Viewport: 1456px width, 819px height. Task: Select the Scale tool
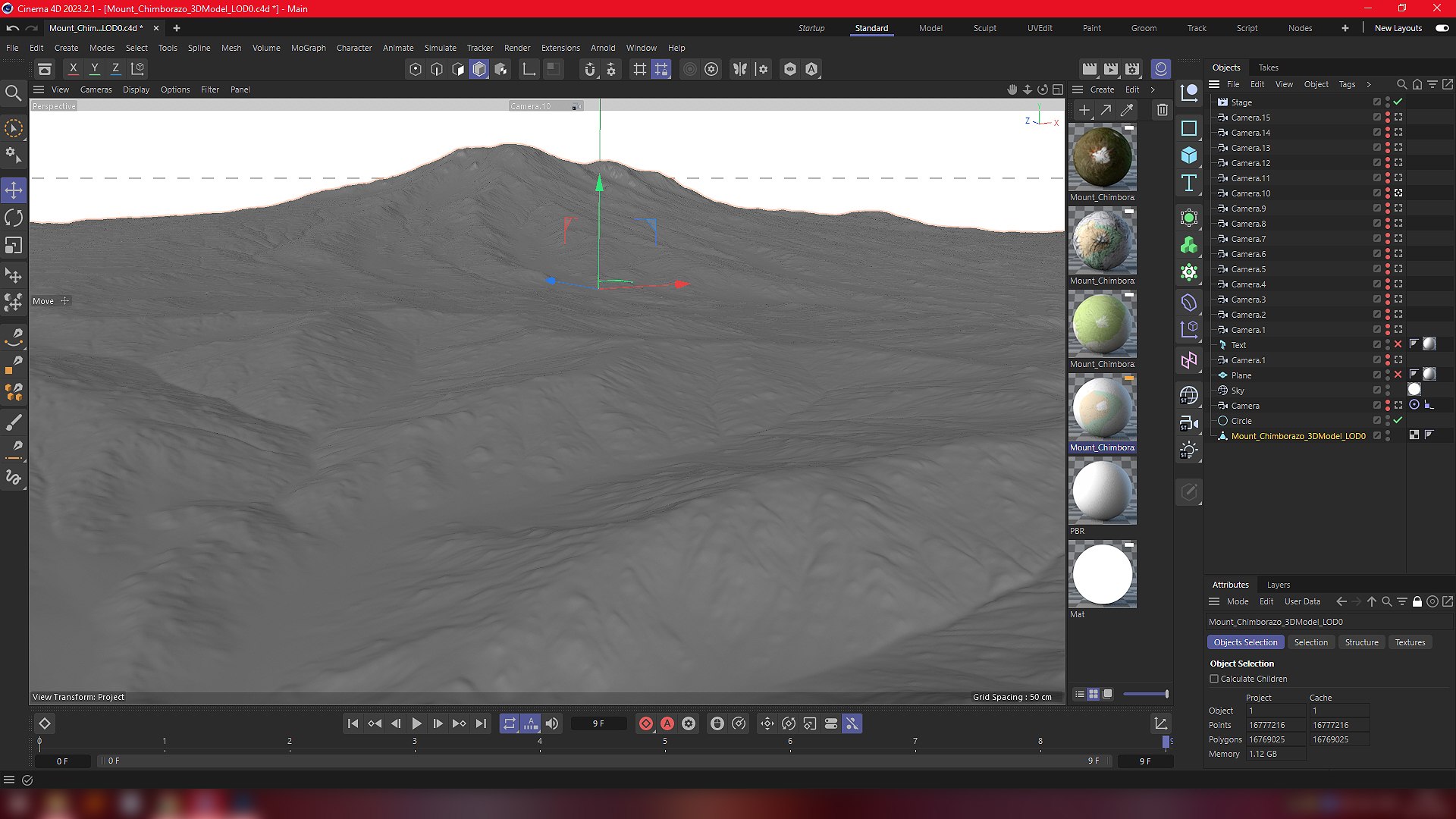coord(14,246)
